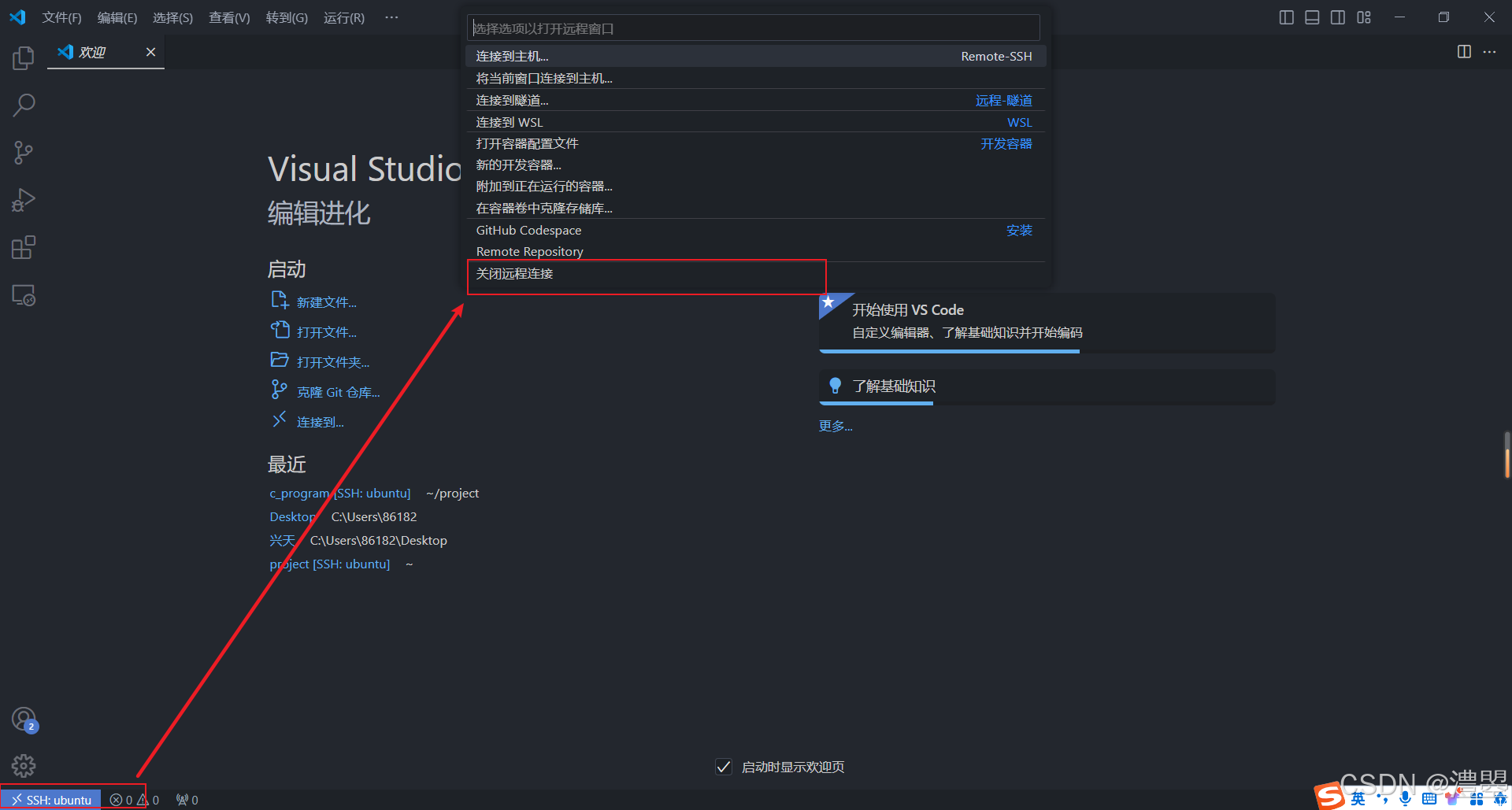Click the welcome page scrollbar
Screen dimensions: 1512x810
coord(1506,454)
